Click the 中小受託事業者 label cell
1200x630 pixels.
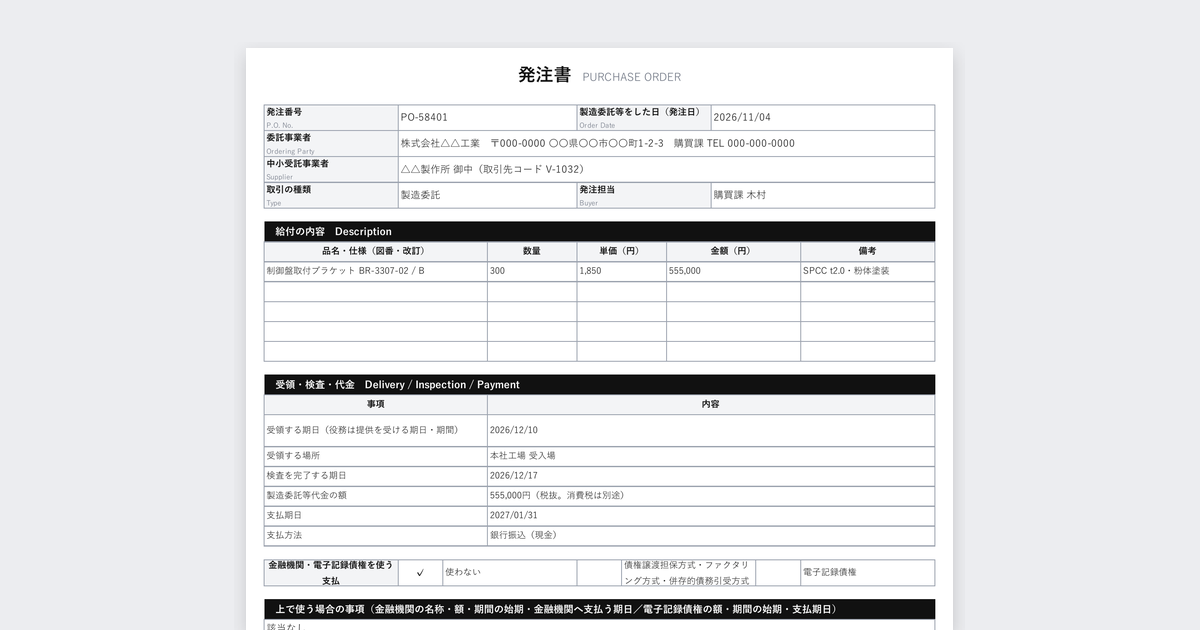pos(331,169)
